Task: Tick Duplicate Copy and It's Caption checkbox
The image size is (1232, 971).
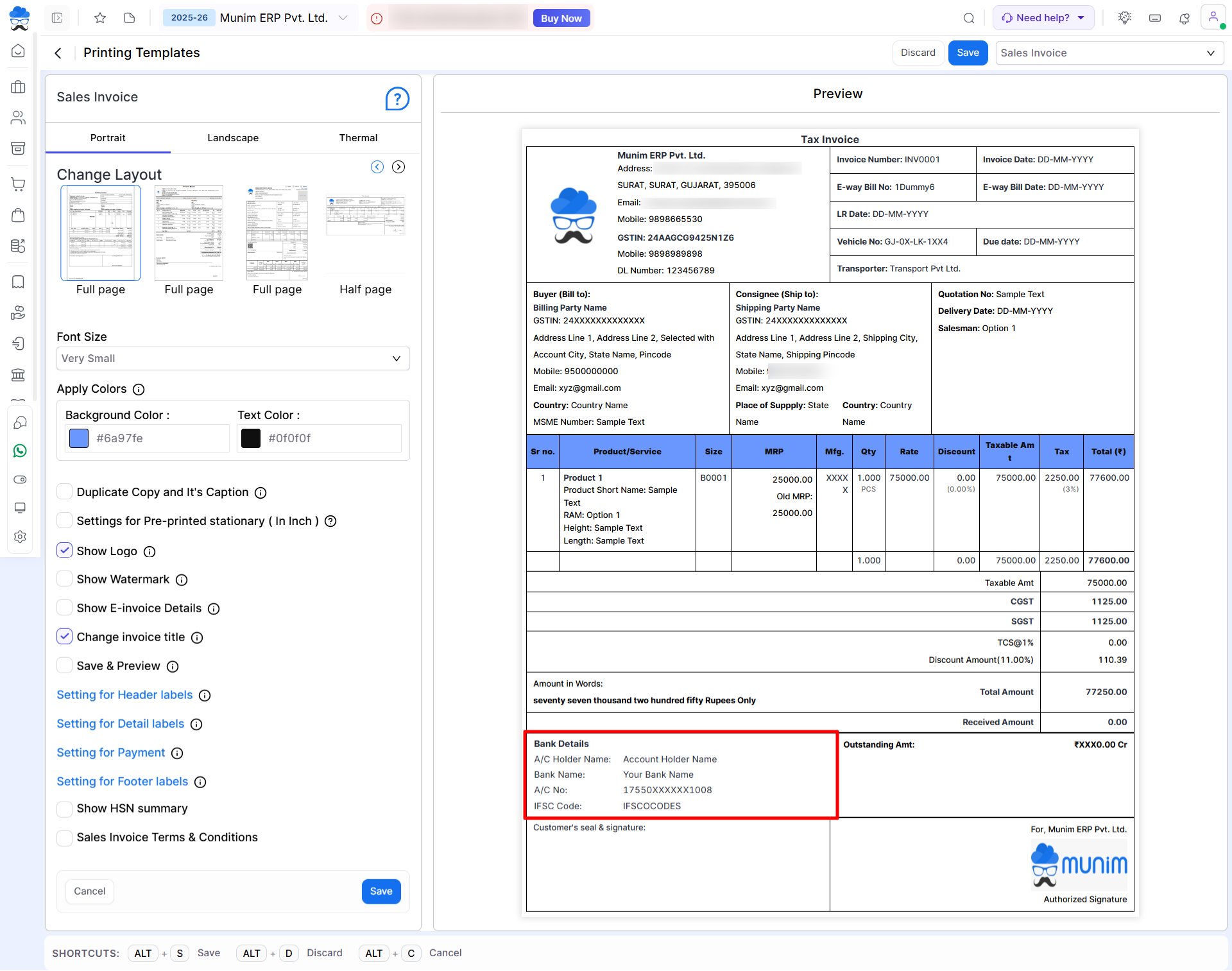Action: pyautogui.click(x=64, y=492)
